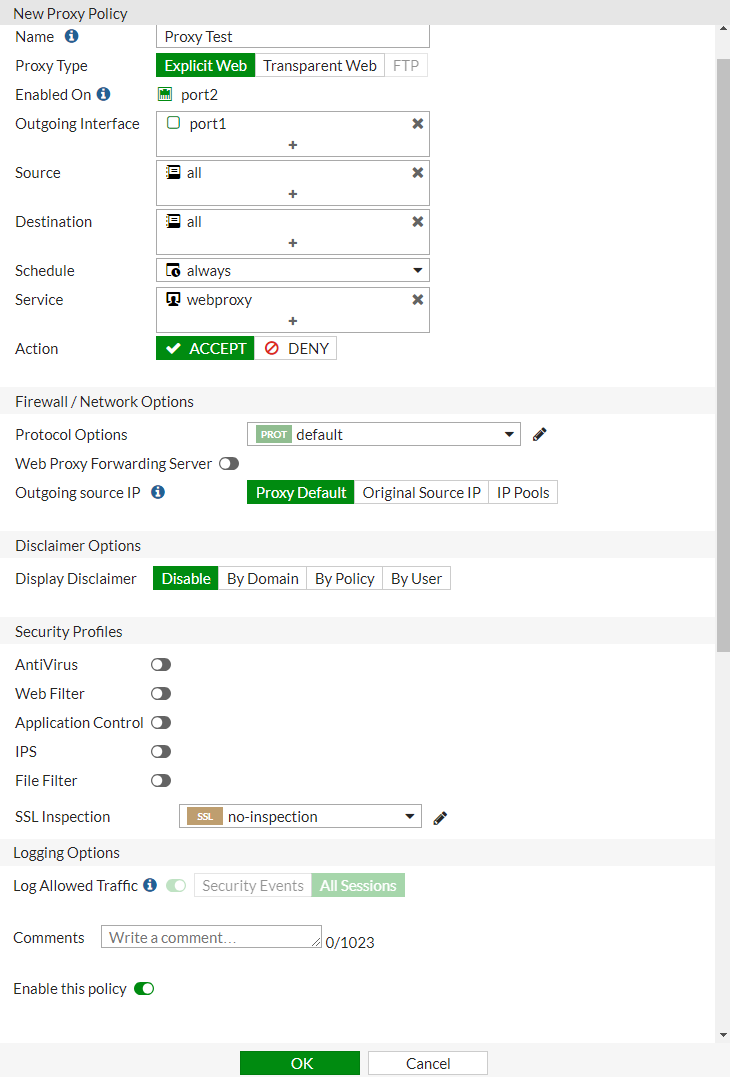Click OK to save the proxy policy
Screen dimensions: 730x1077
coord(299,1062)
